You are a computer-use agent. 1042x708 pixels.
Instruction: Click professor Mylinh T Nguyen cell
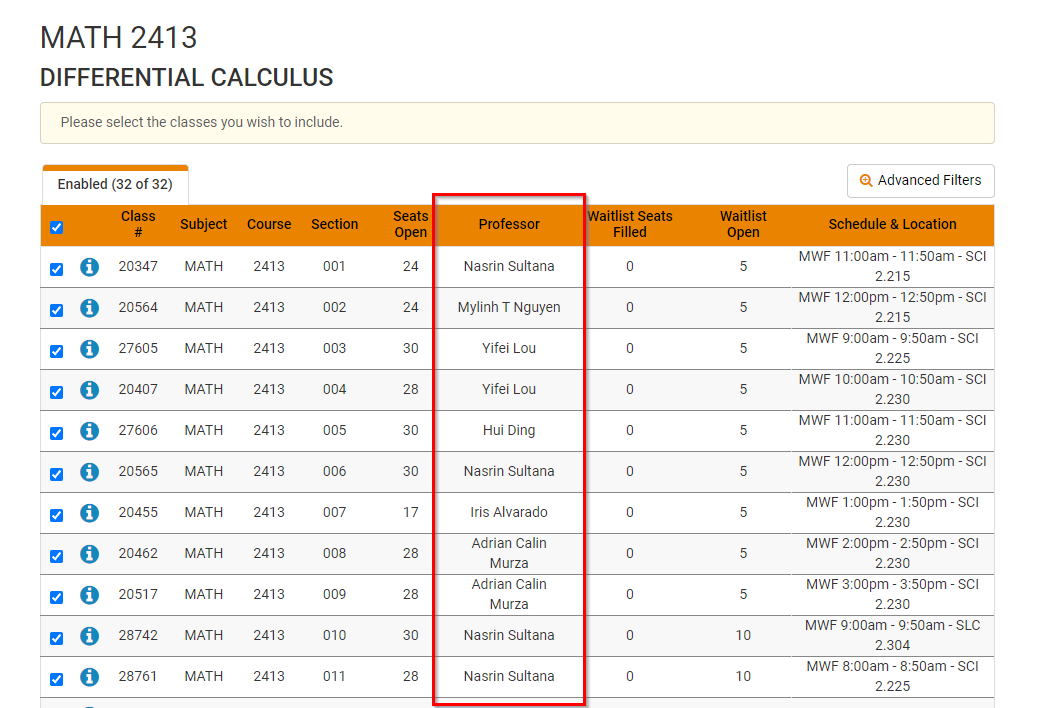click(509, 307)
